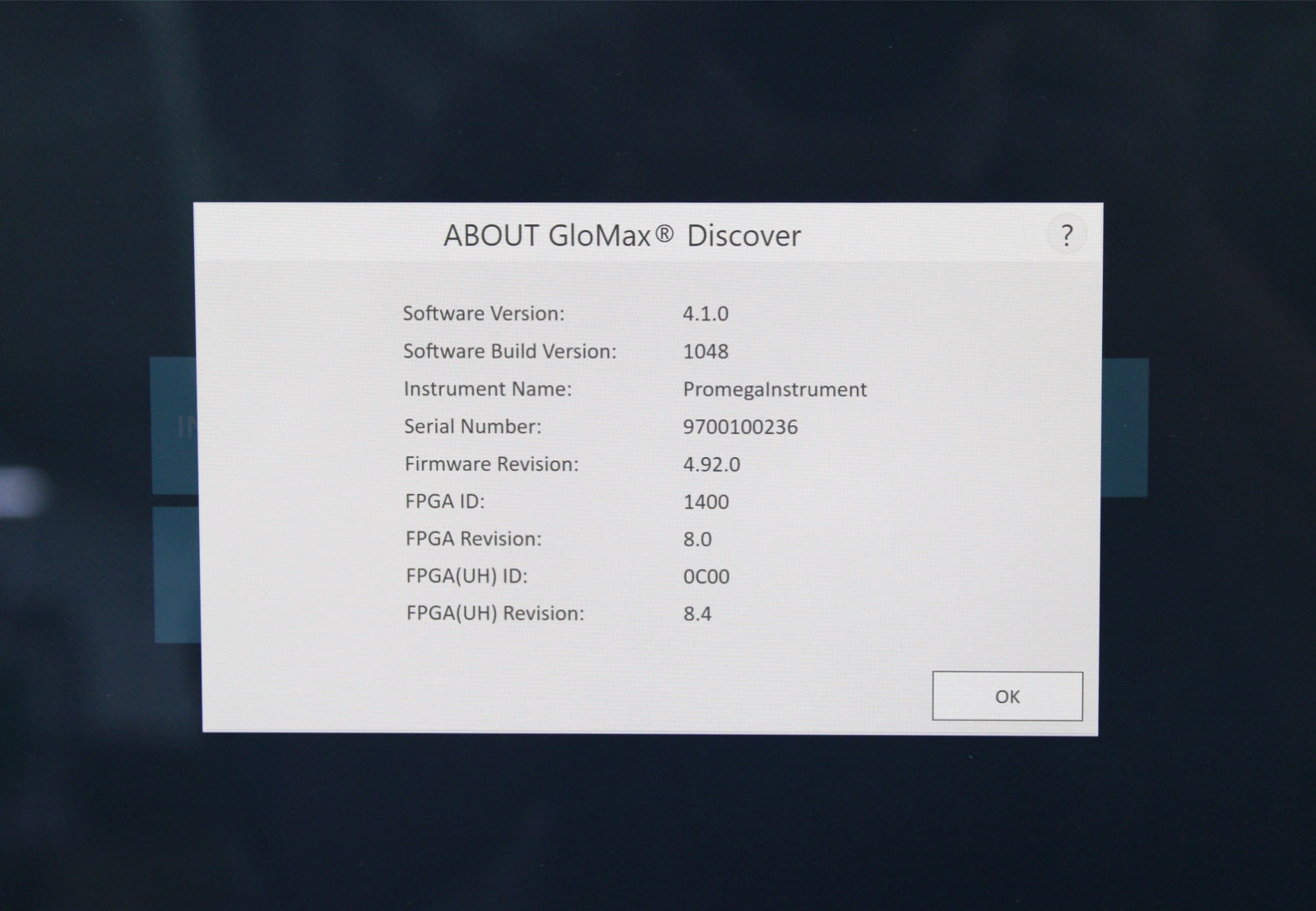Click the FPGA Revision label

pyautogui.click(x=474, y=539)
